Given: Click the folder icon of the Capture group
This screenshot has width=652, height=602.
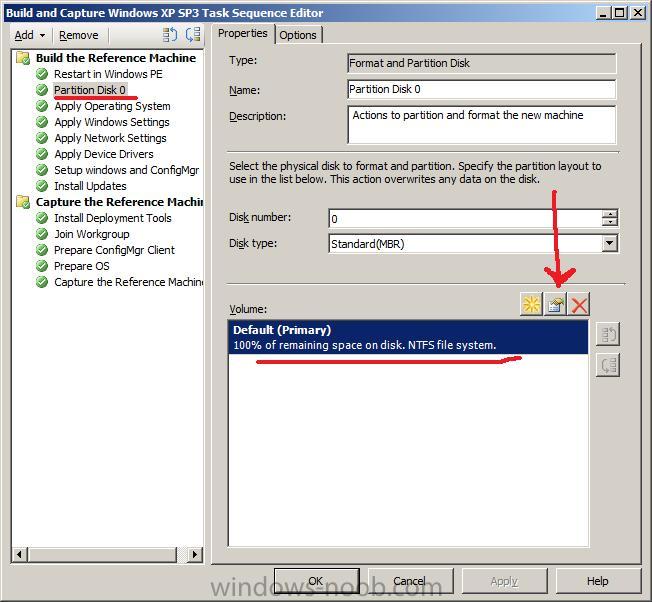Looking at the screenshot, I should [23, 202].
